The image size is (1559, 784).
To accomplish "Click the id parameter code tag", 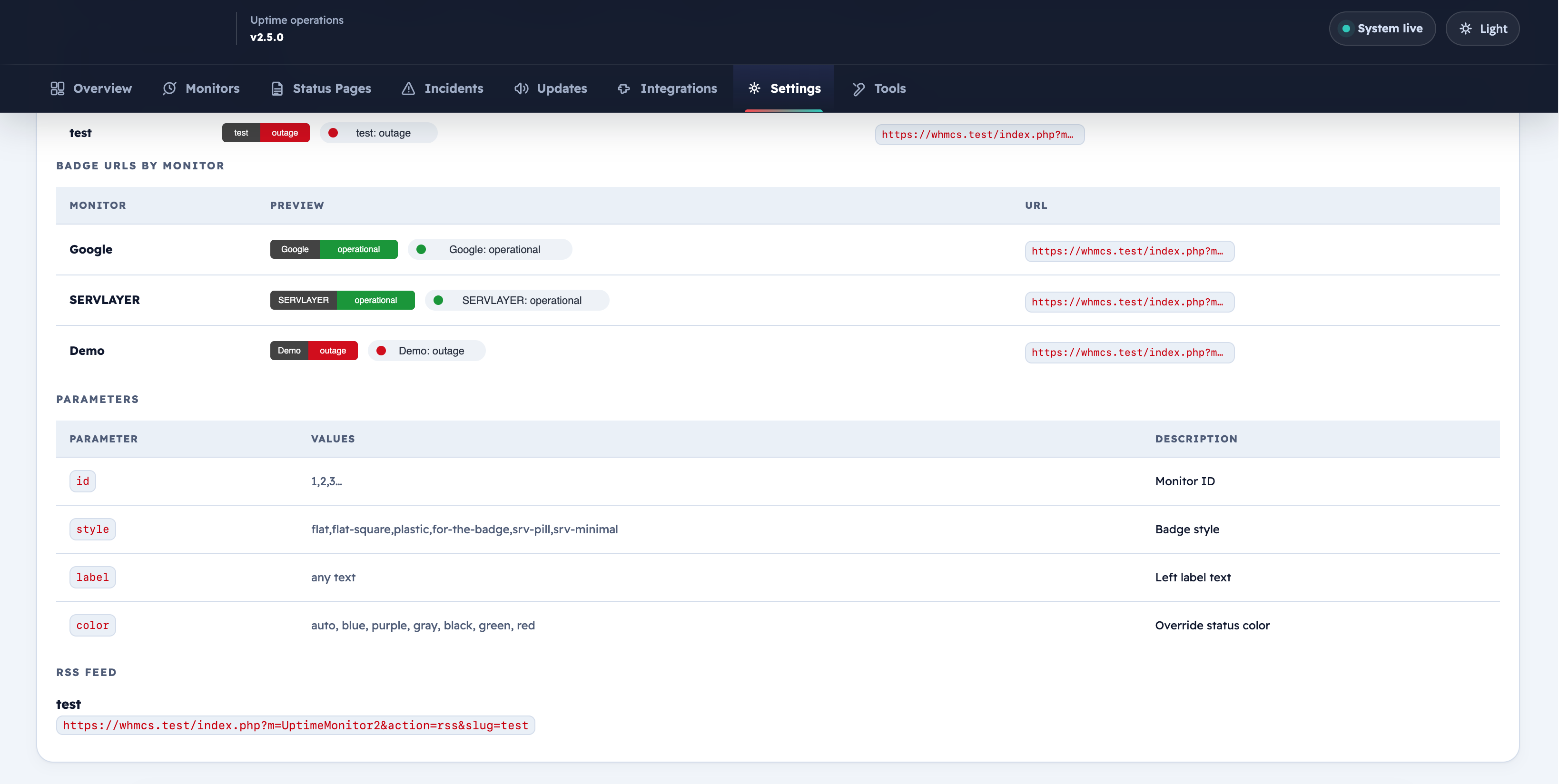I will [83, 481].
